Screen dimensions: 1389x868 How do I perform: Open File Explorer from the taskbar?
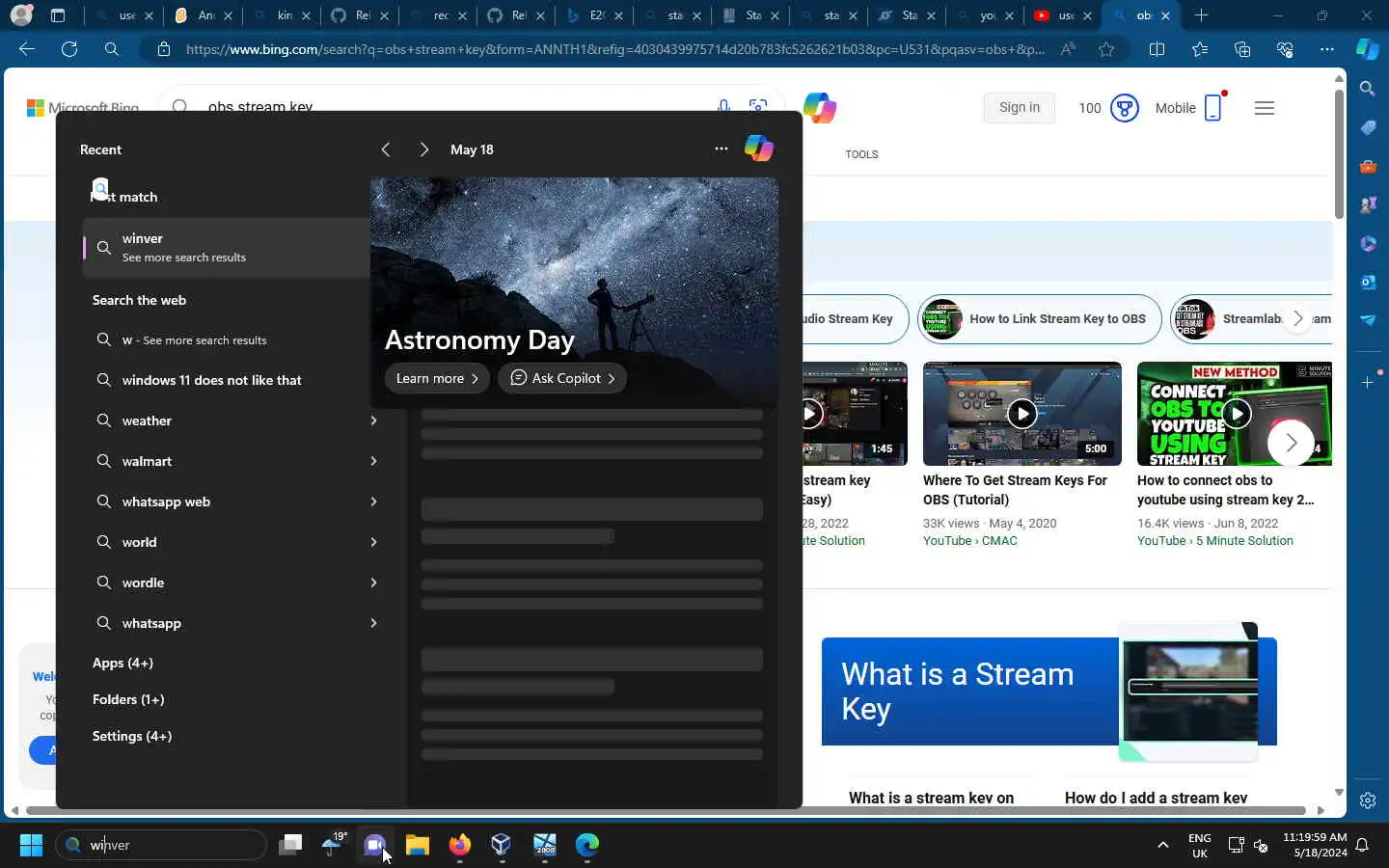coord(418,845)
